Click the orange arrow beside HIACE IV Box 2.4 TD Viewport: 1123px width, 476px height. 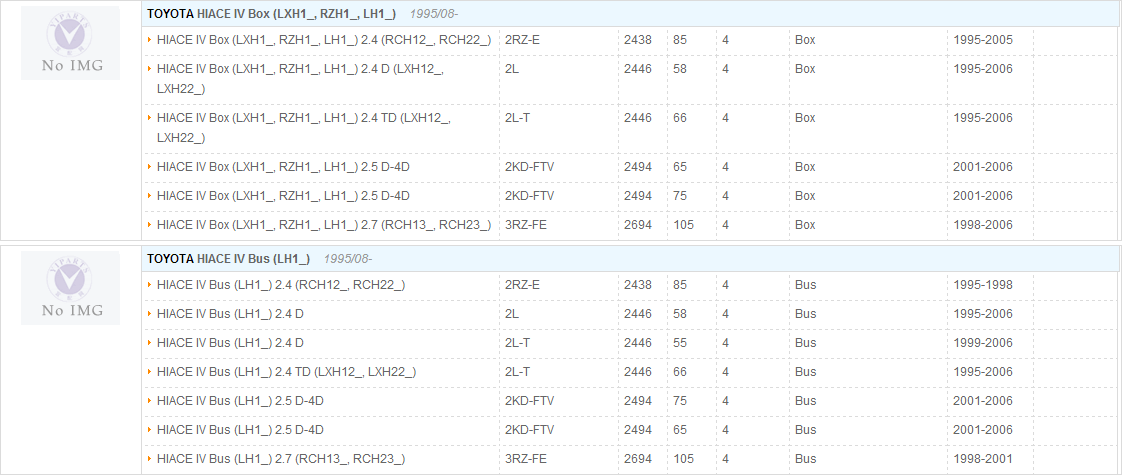[150, 118]
